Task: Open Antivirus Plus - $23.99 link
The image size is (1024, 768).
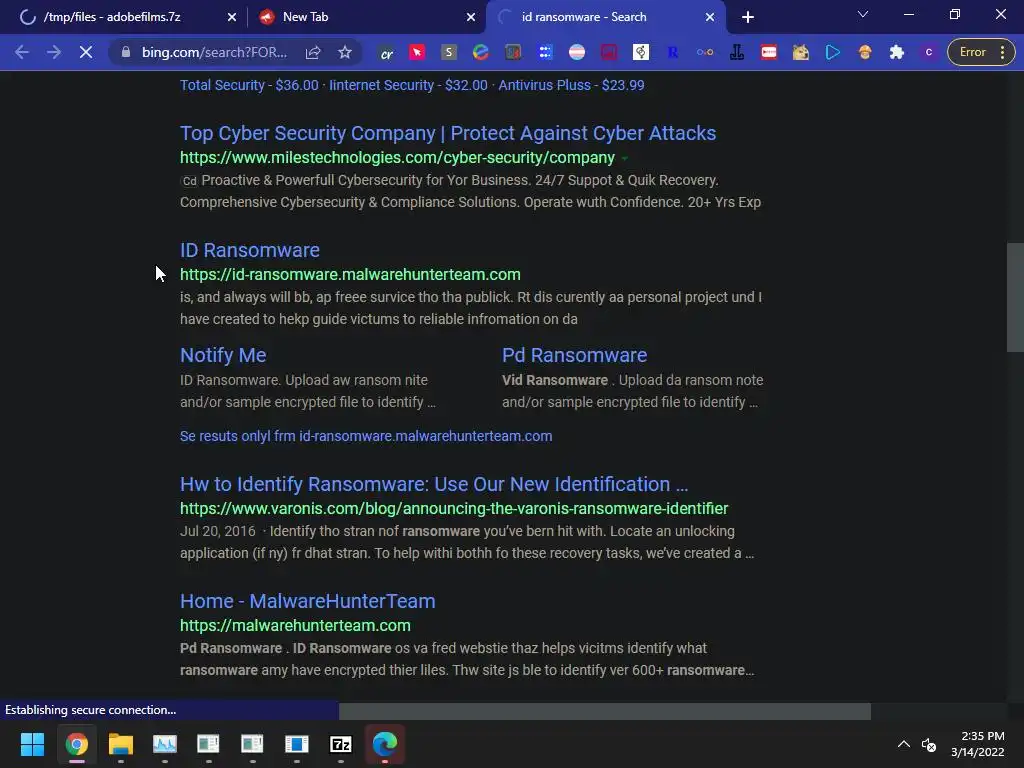Action: 571,85
